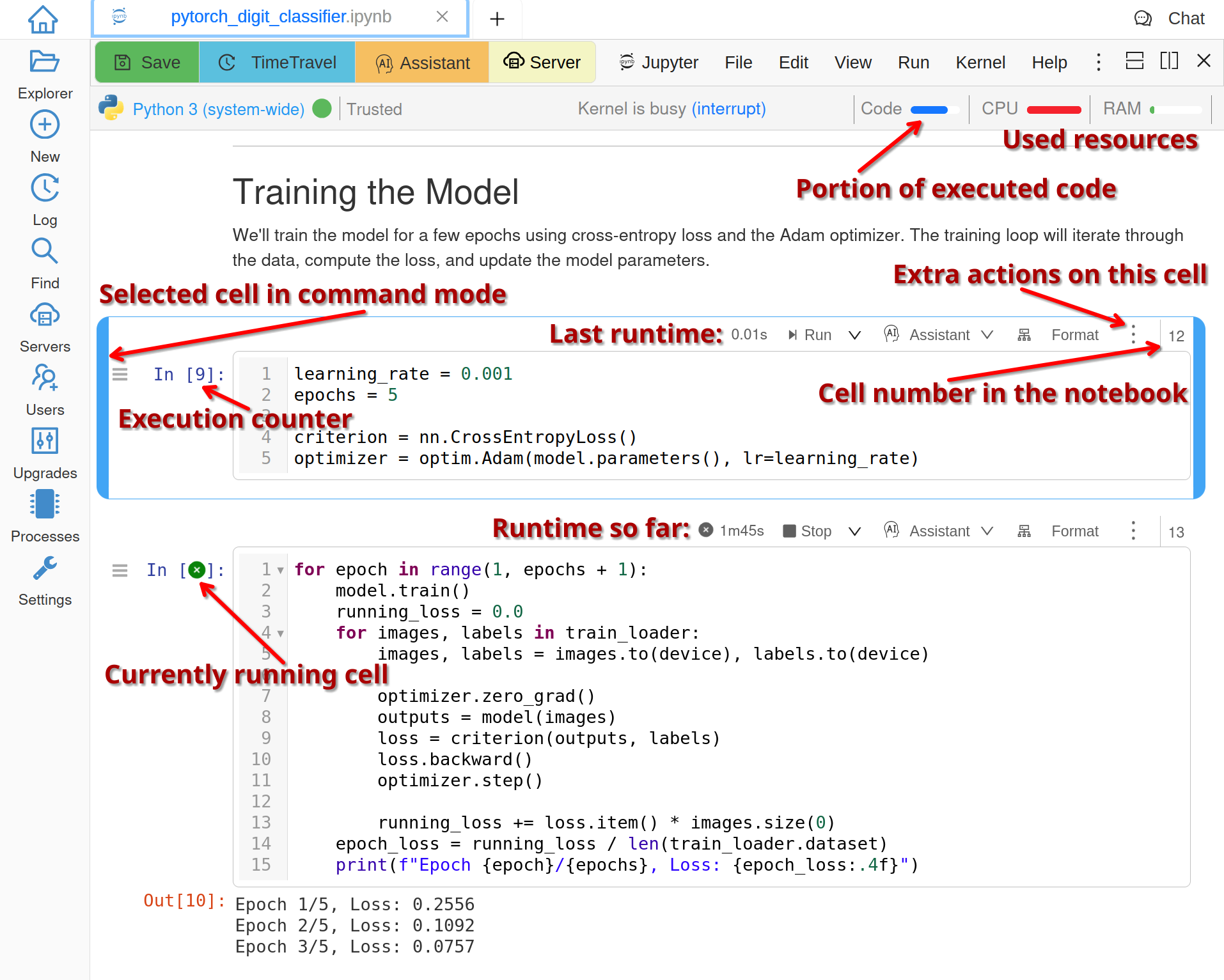1224x980 pixels.
Task: Go to home icon
Action: (x=43, y=19)
